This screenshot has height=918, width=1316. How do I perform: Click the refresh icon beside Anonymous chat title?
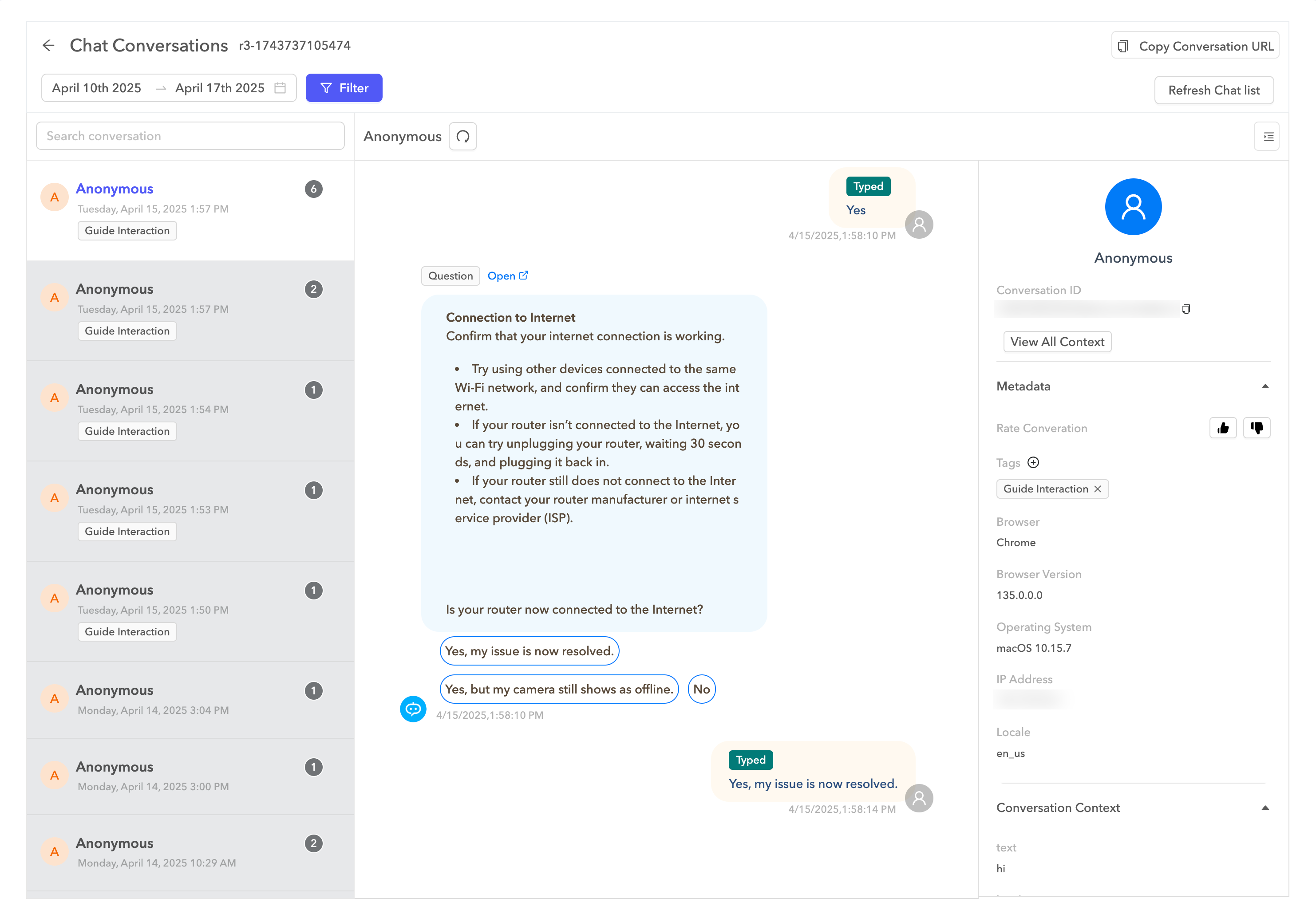tap(462, 136)
